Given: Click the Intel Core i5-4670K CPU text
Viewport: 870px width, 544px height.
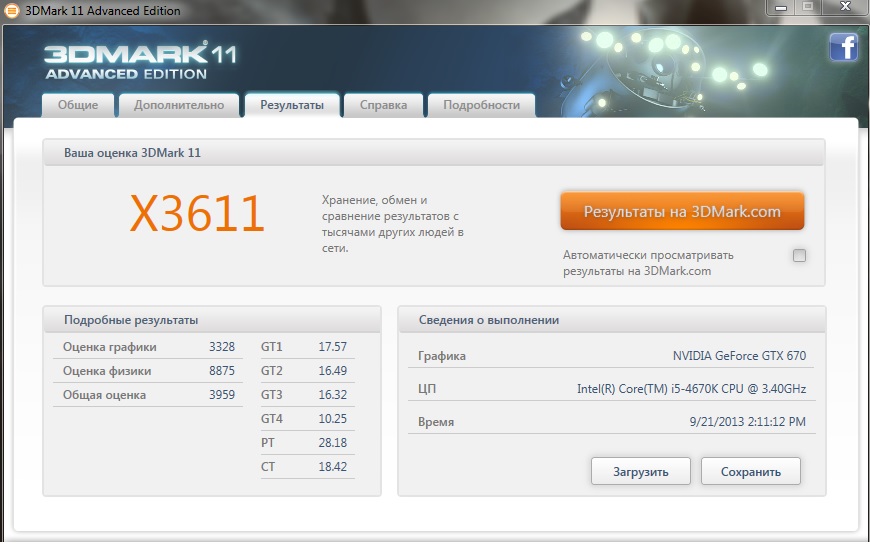Looking at the screenshot, I should point(691,389).
